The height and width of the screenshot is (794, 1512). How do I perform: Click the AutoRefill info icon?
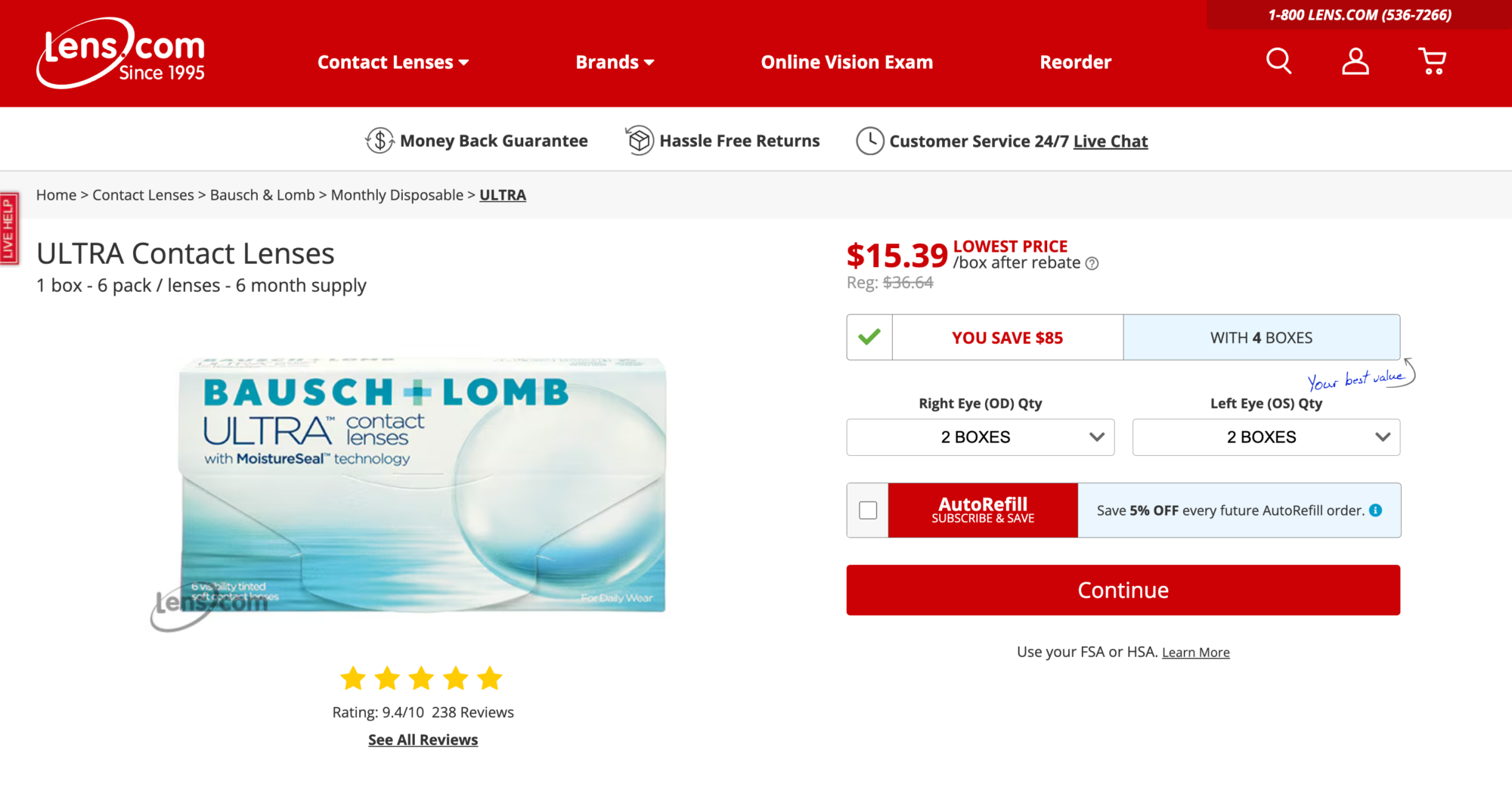pyautogui.click(x=1376, y=510)
